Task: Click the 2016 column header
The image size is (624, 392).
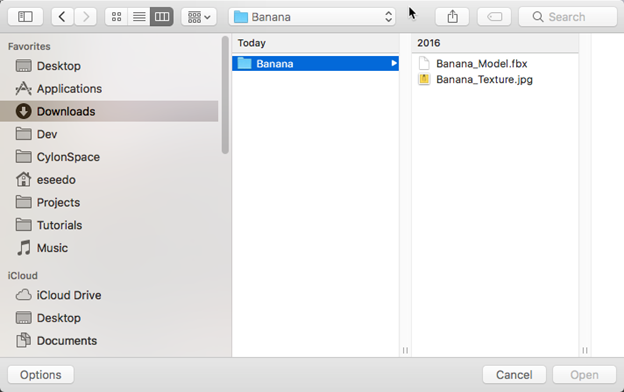Action: [x=495, y=43]
